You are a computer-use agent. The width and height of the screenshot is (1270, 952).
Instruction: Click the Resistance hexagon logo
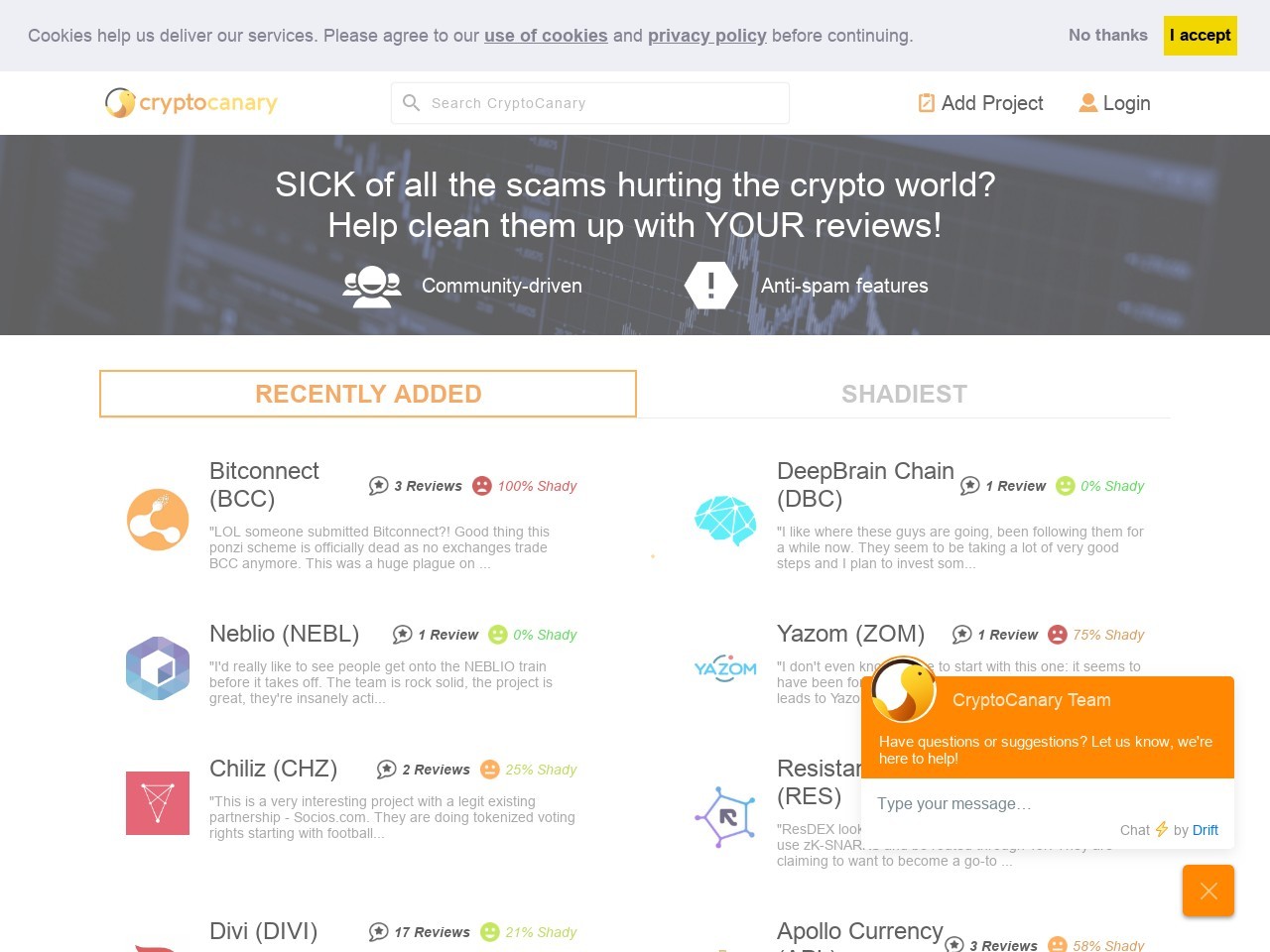pos(725,817)
